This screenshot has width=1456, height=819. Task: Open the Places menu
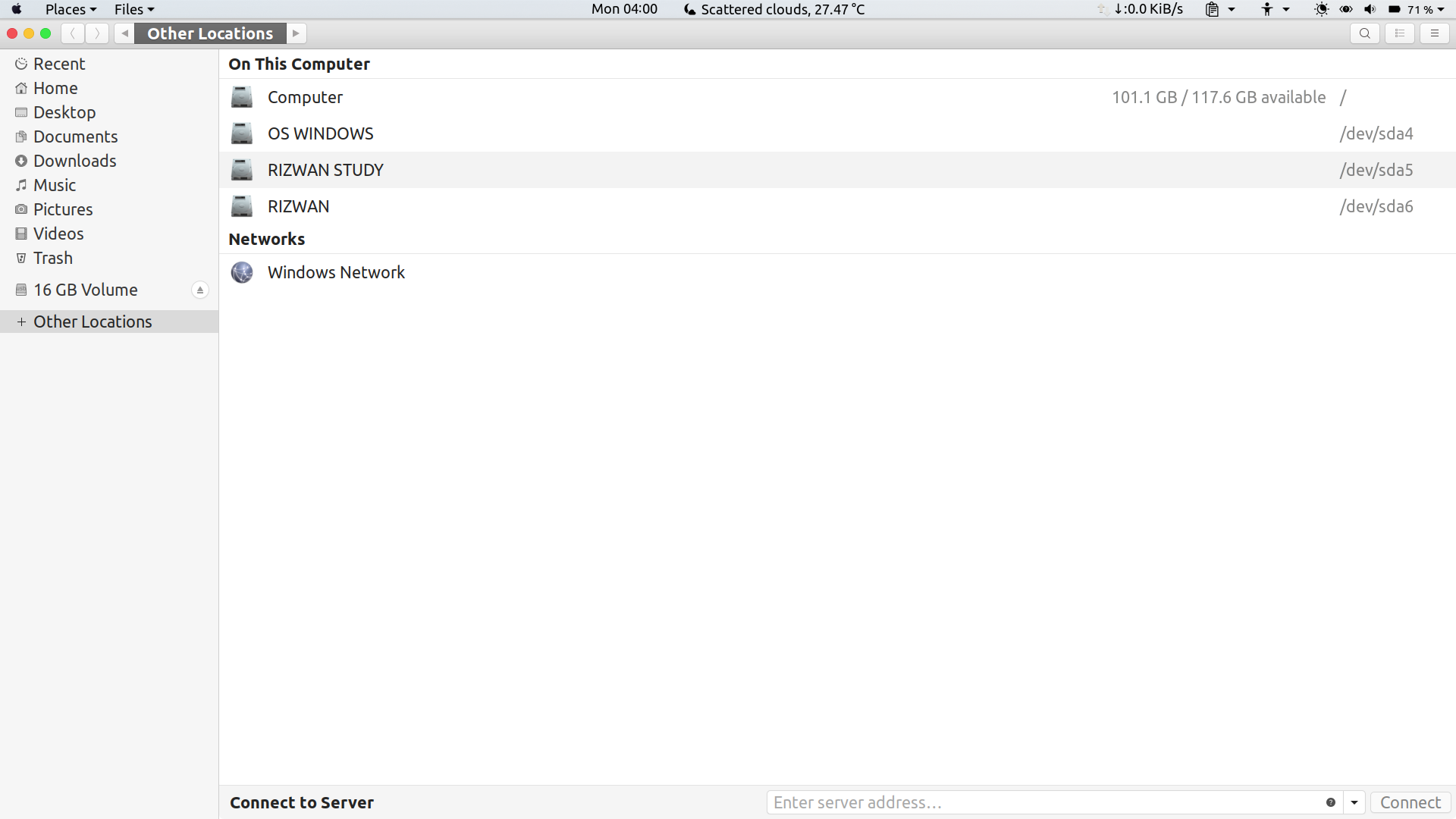click(x=71, y=9)
